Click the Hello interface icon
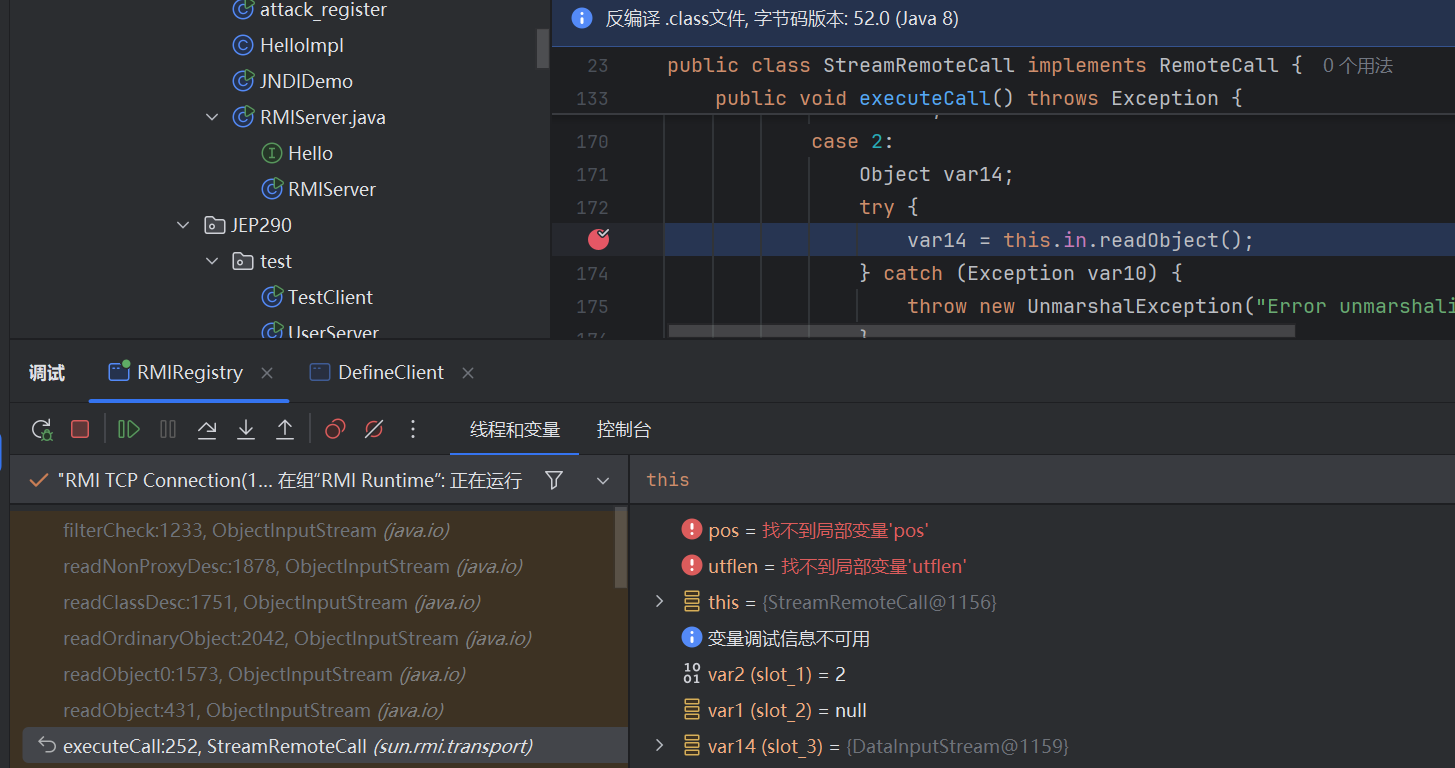This screenshot has width=1455, height=768. [271, 154]
